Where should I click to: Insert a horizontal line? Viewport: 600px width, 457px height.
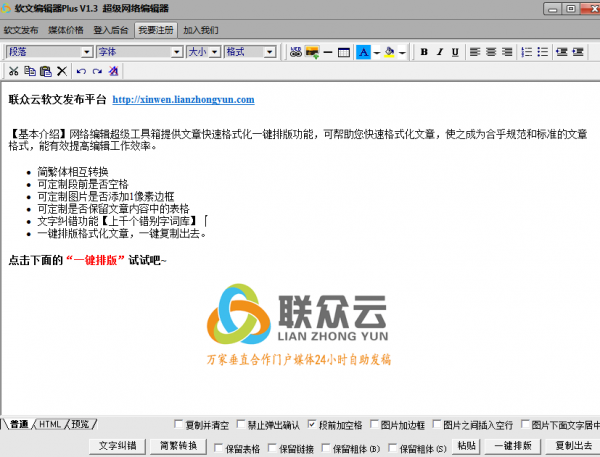[328, 52]
